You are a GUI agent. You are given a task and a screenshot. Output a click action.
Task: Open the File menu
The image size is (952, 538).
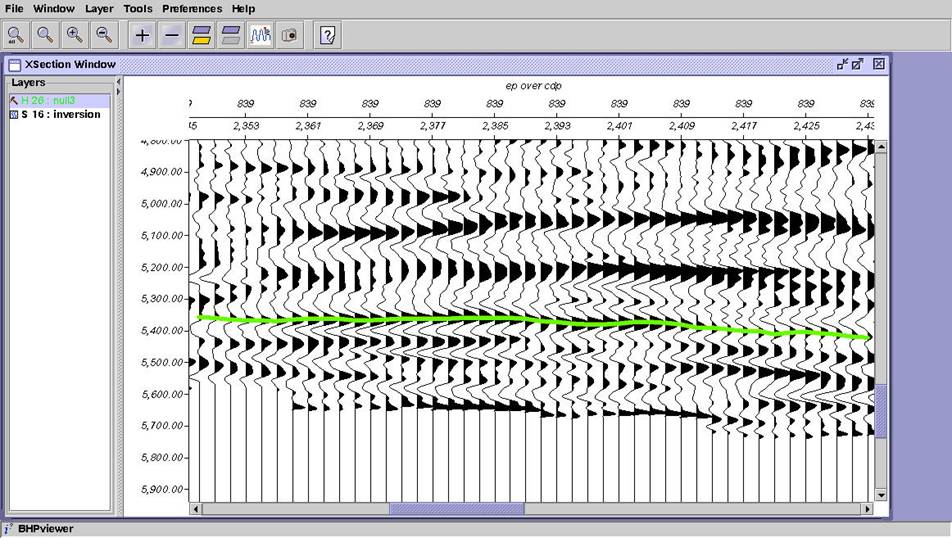14,9
